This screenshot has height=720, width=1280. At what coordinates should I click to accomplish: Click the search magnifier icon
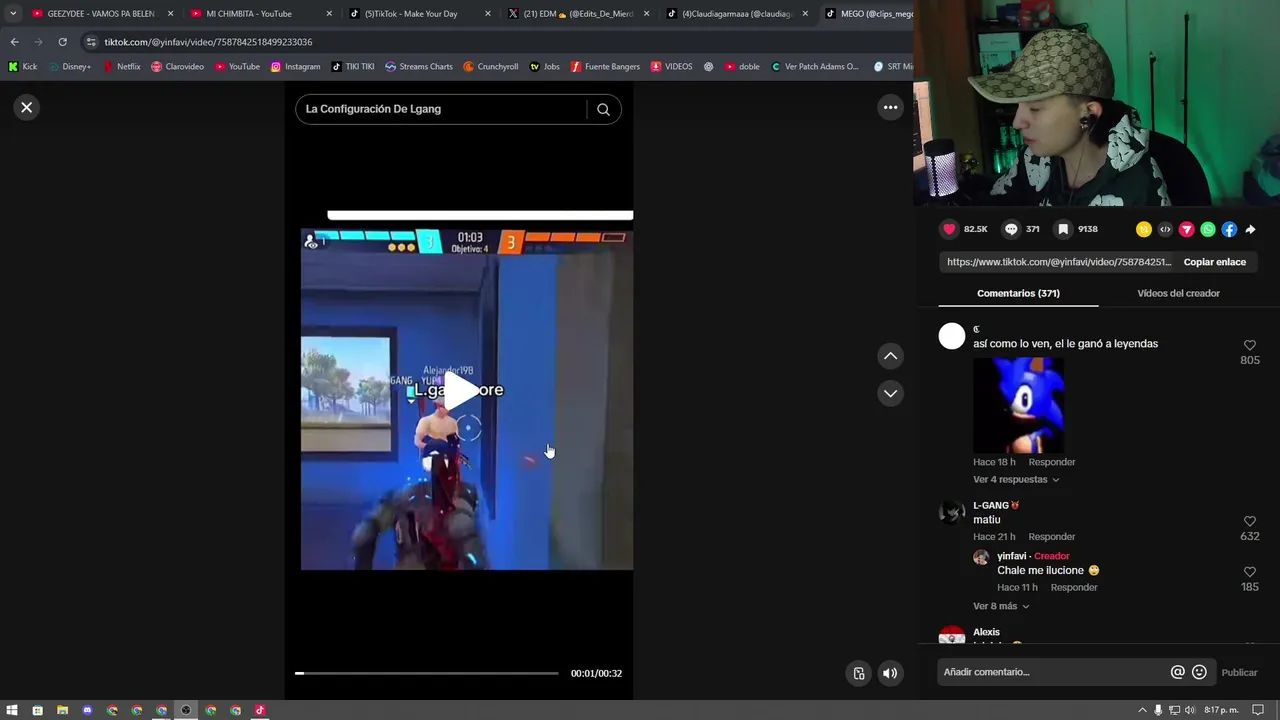pos(603,109)
